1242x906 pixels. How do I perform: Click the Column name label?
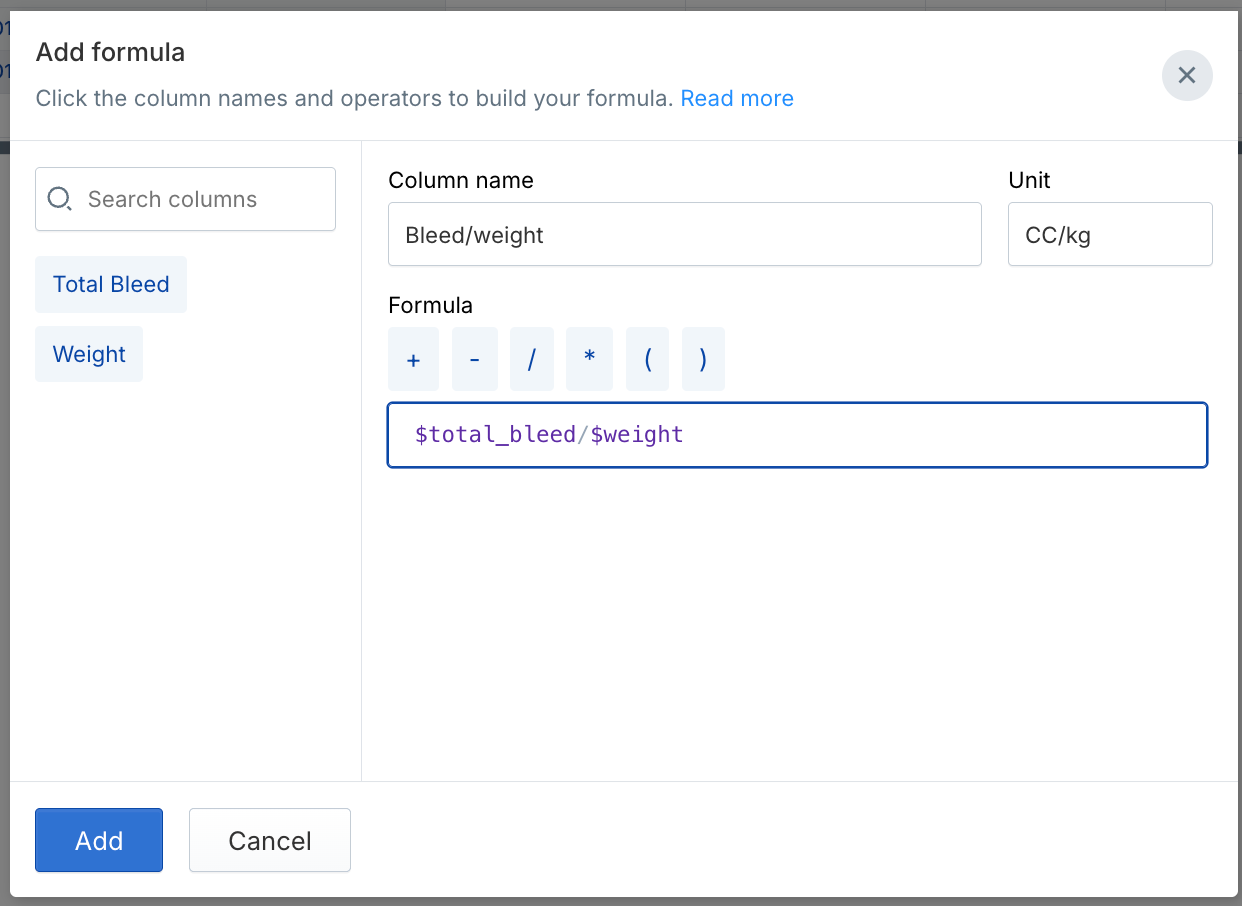pyautogui.click(x=461, y=180)
